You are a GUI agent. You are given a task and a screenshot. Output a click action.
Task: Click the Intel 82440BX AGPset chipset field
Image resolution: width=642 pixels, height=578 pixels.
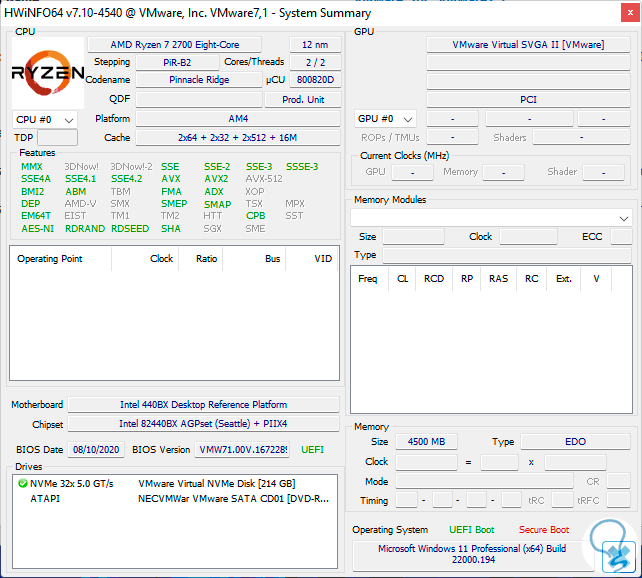(x=203, y=424)
